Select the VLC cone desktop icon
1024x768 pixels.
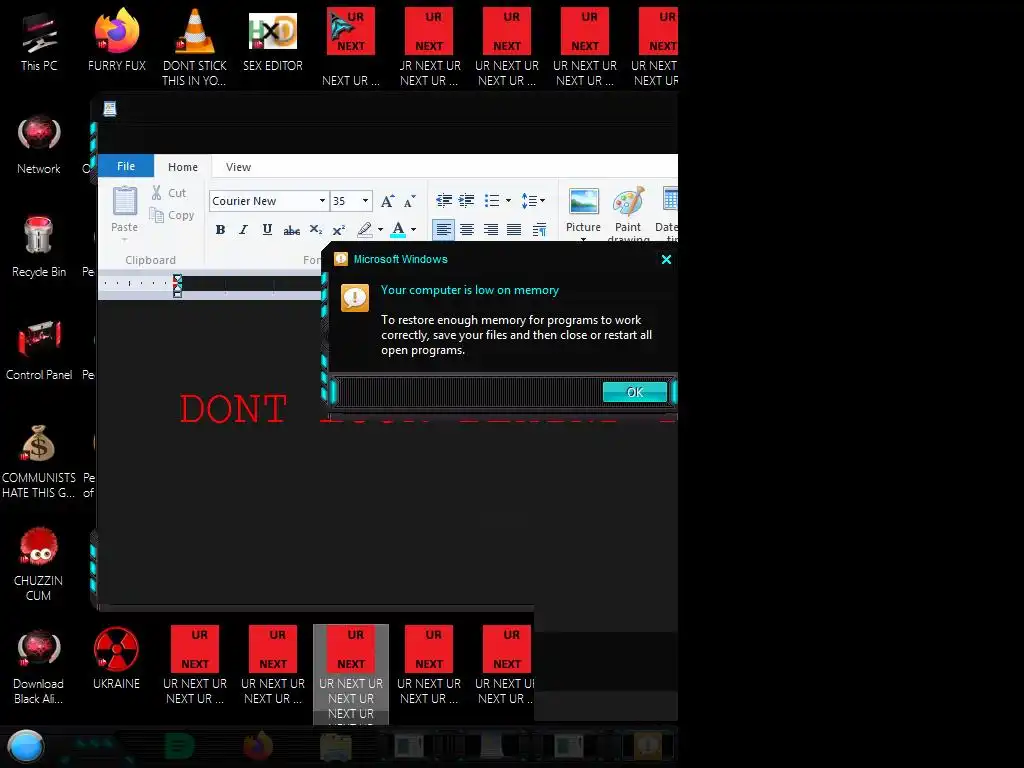coord(195,47)
